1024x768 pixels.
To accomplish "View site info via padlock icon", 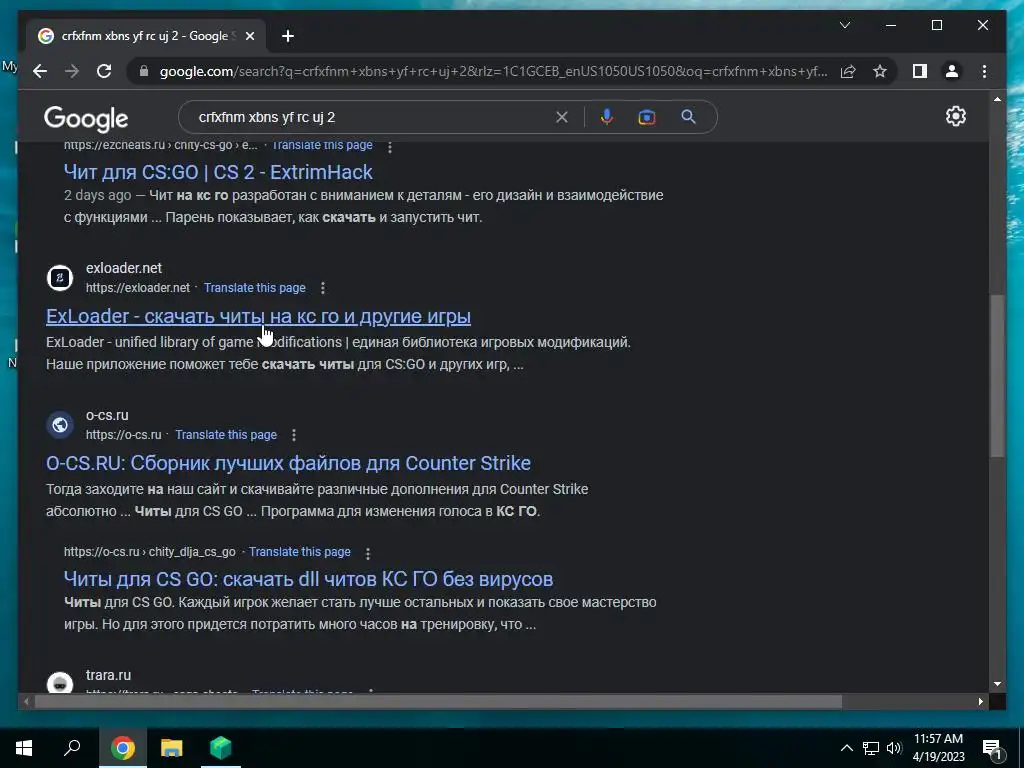I will point(144,71).
